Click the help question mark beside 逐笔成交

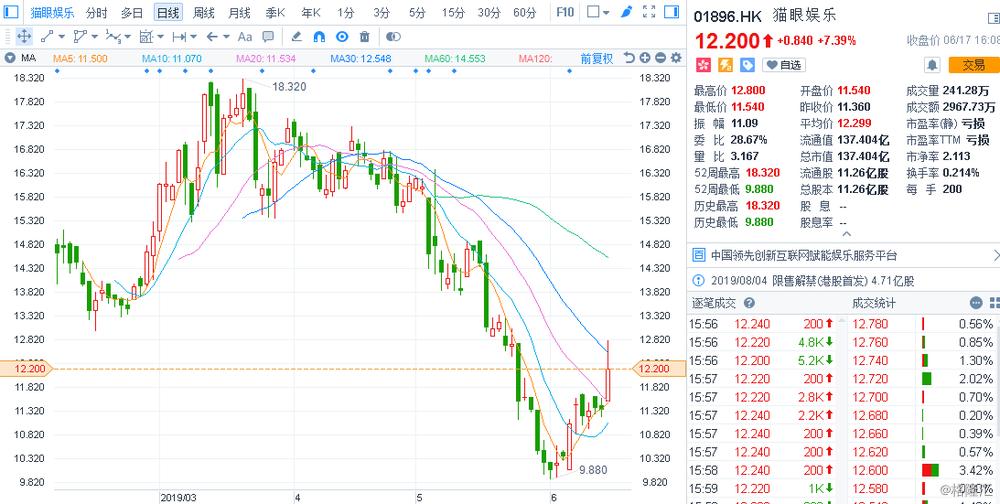749,303
